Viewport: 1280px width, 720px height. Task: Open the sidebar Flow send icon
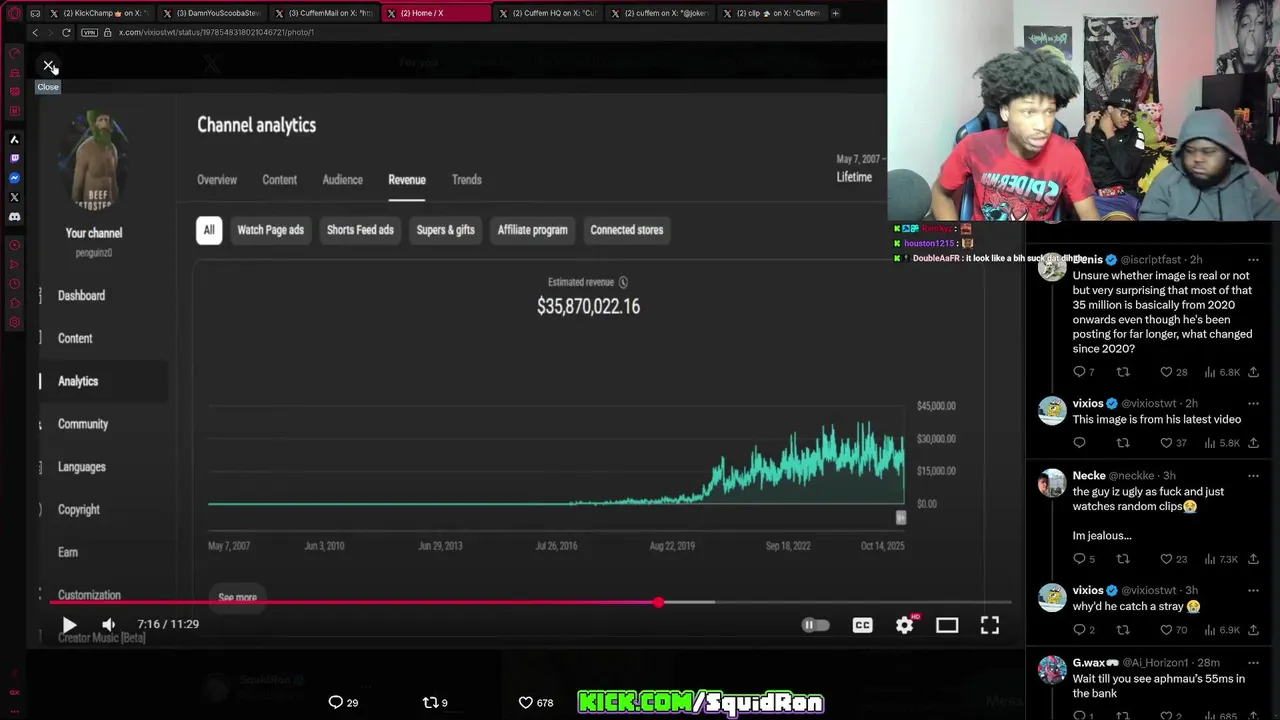click(x=14, y=264)
